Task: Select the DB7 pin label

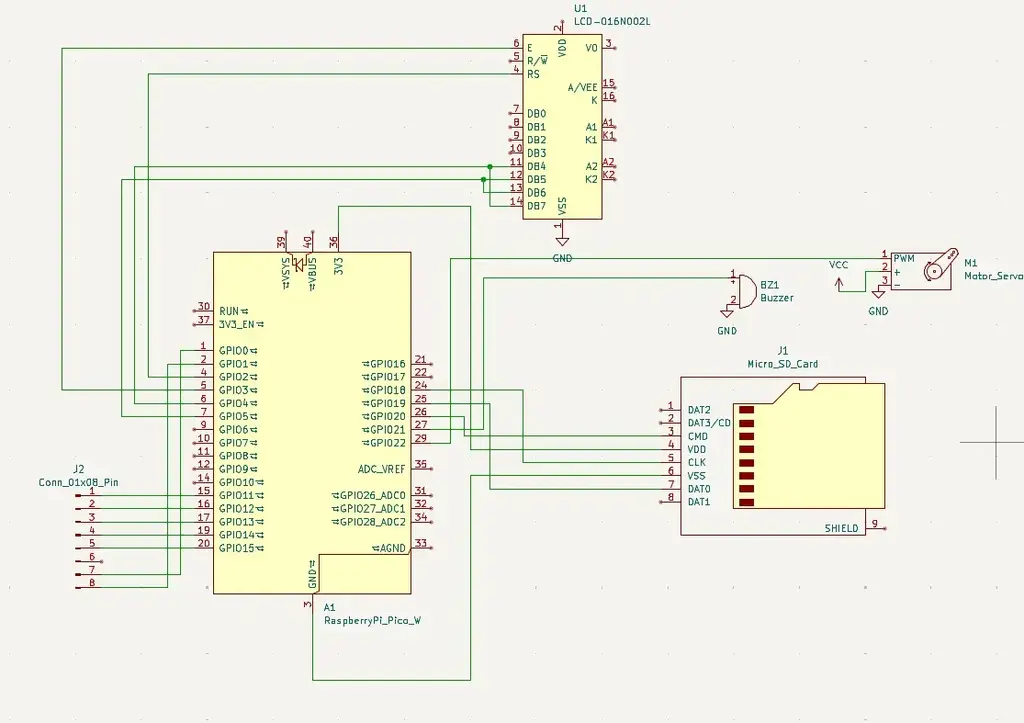Action: pos(536,206)
